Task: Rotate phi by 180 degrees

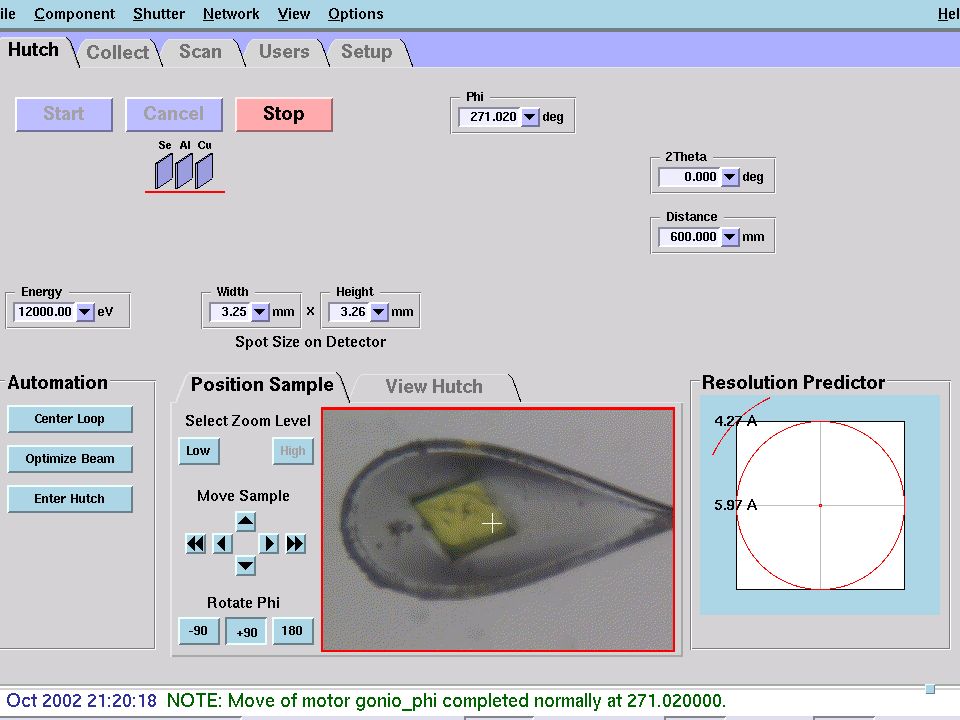Action: 293,631
